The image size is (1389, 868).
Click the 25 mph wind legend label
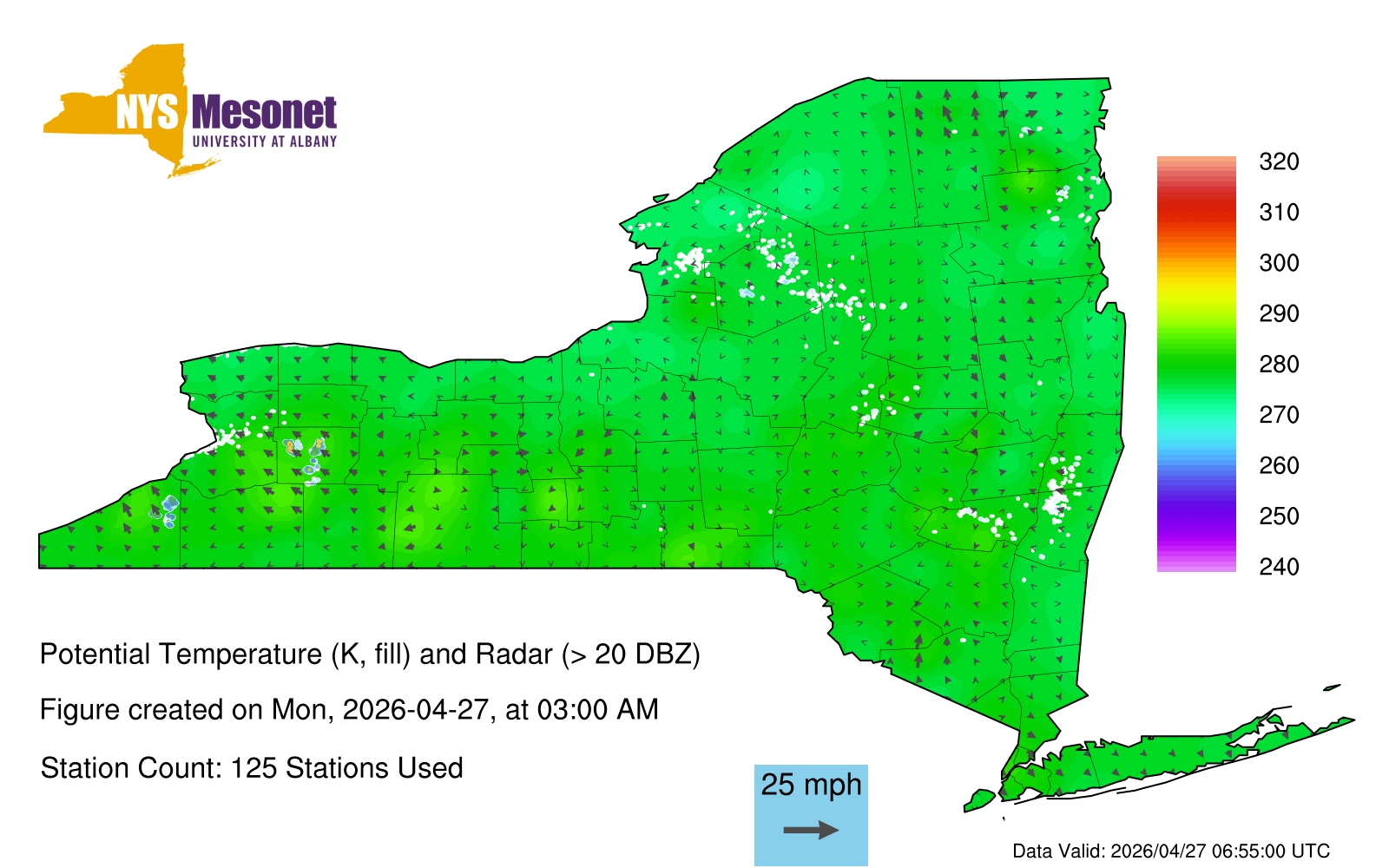tap(811, 785)
